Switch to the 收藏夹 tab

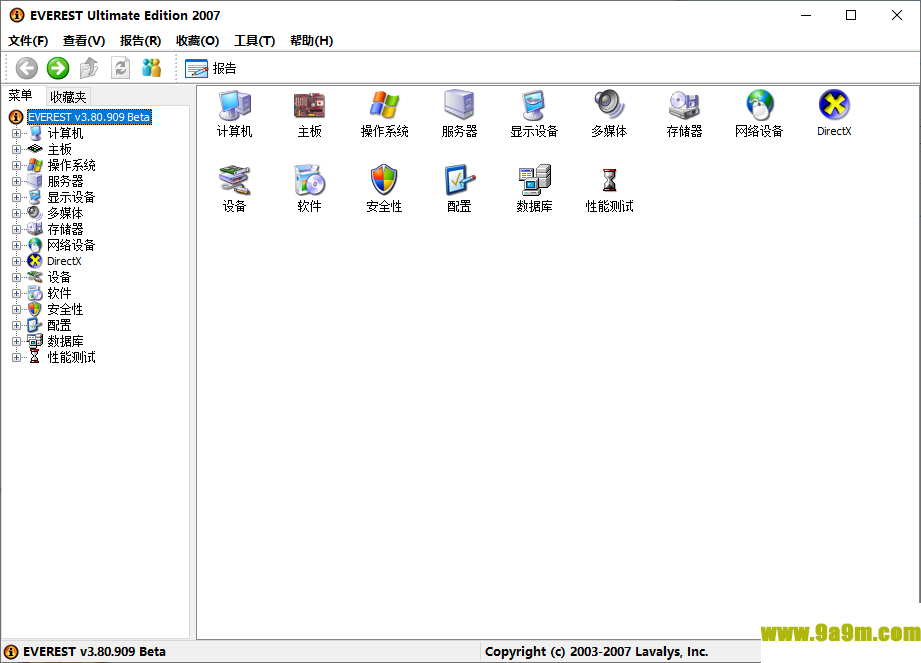(x=68, y=97)
